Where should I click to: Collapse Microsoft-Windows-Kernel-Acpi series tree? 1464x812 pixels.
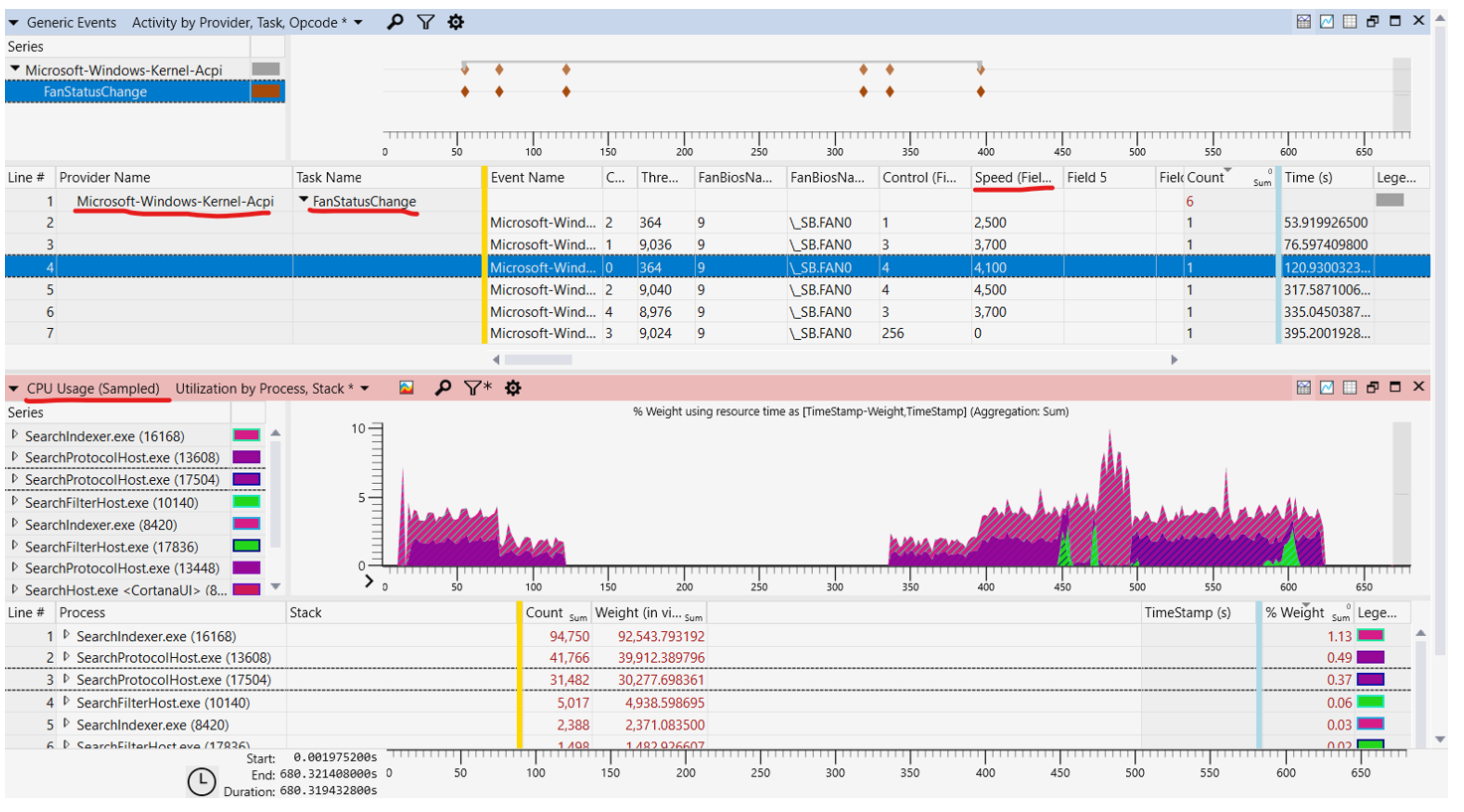point(15,70)
